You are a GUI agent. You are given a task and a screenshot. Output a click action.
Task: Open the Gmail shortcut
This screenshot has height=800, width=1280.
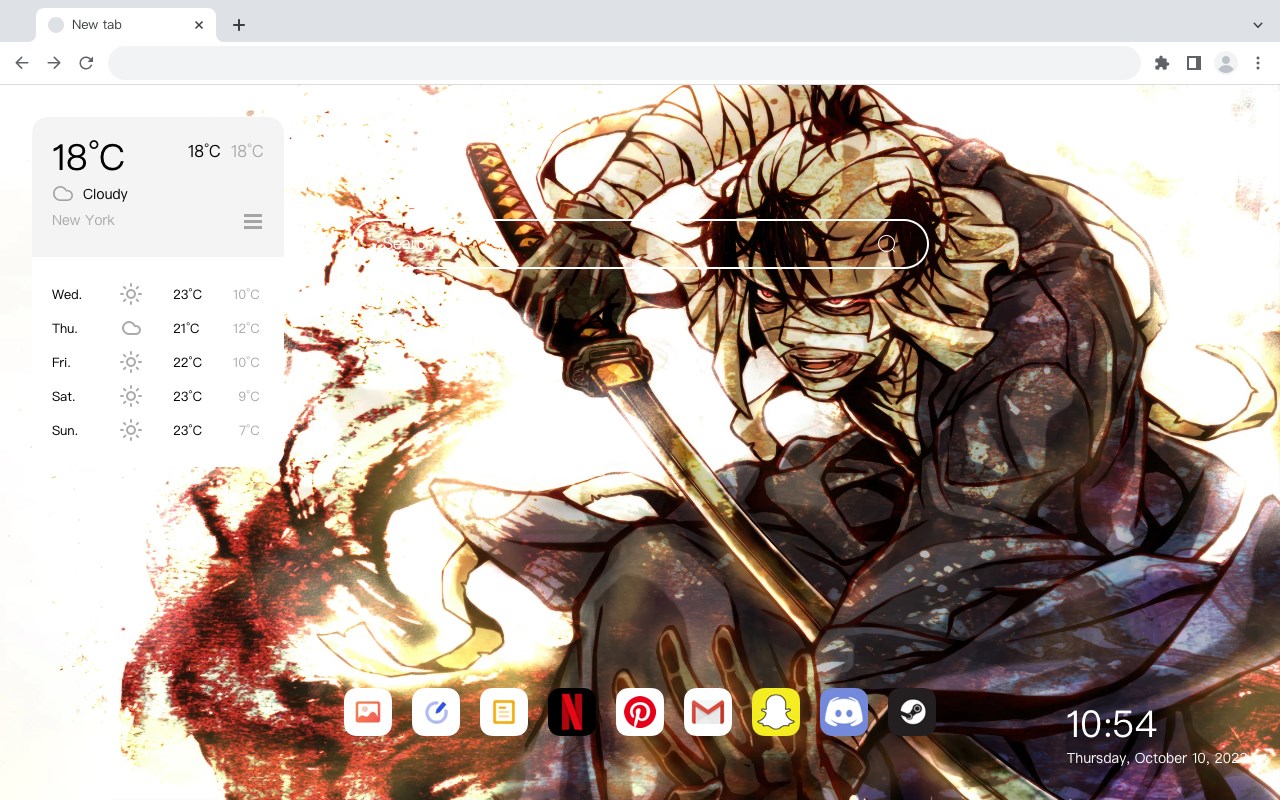[x=708, y=712]
